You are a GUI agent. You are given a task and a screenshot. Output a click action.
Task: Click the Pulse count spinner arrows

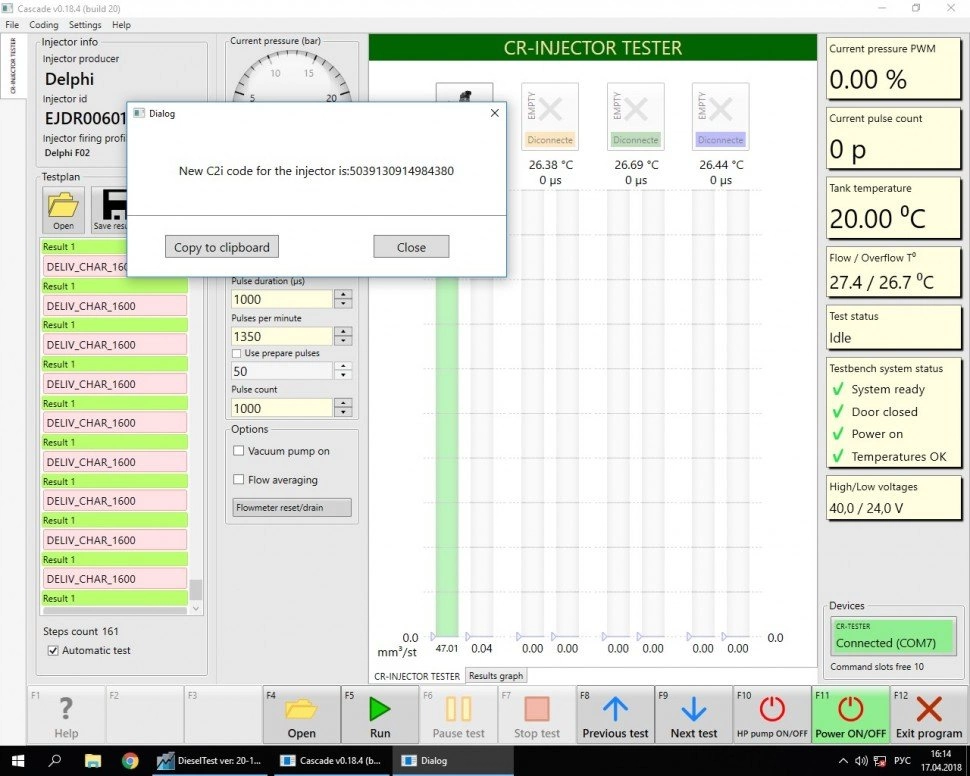[343, 408]
